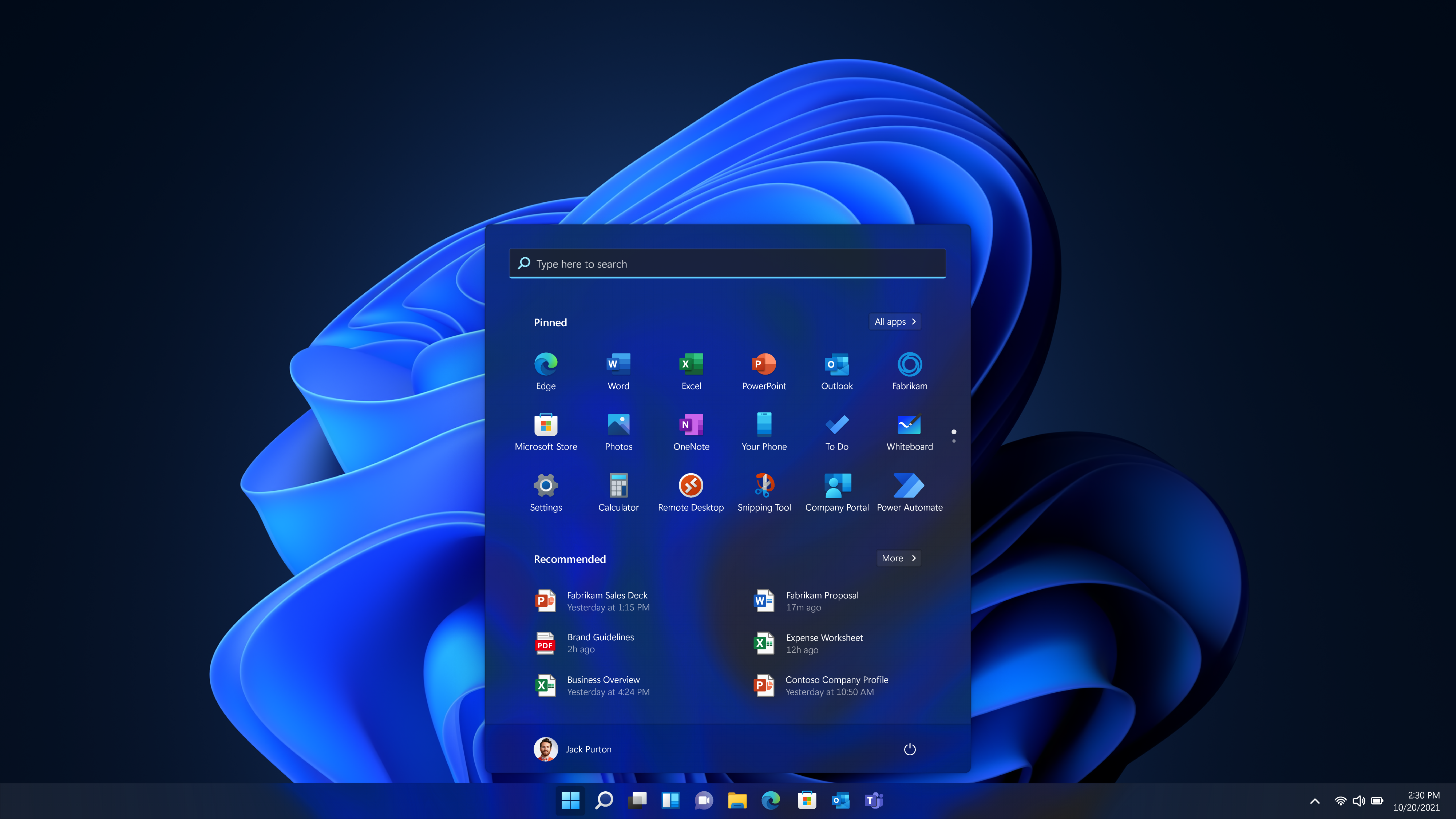
Task: Open Microsoft Edge browser
Action: [x=546, y=370]
